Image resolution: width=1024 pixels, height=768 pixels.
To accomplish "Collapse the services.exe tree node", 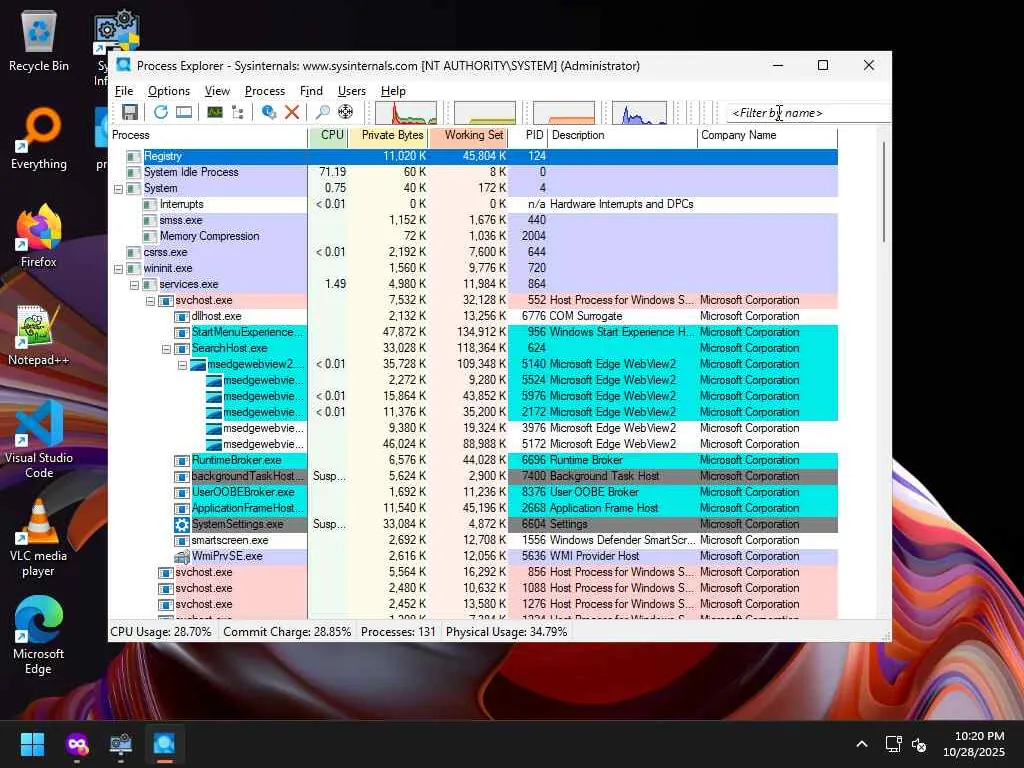I will pos(134,285).
